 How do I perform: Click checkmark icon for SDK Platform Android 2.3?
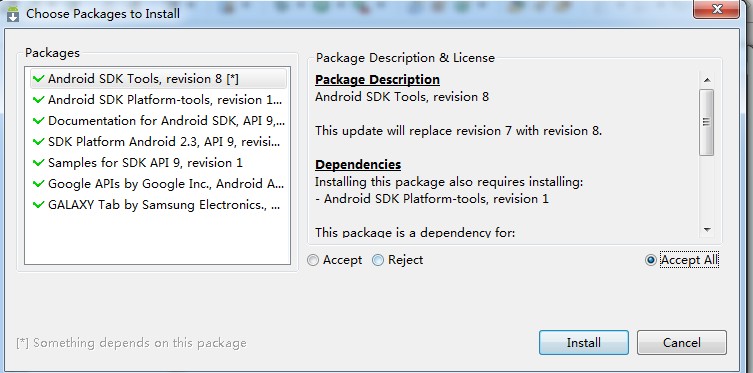coord(38,142)
